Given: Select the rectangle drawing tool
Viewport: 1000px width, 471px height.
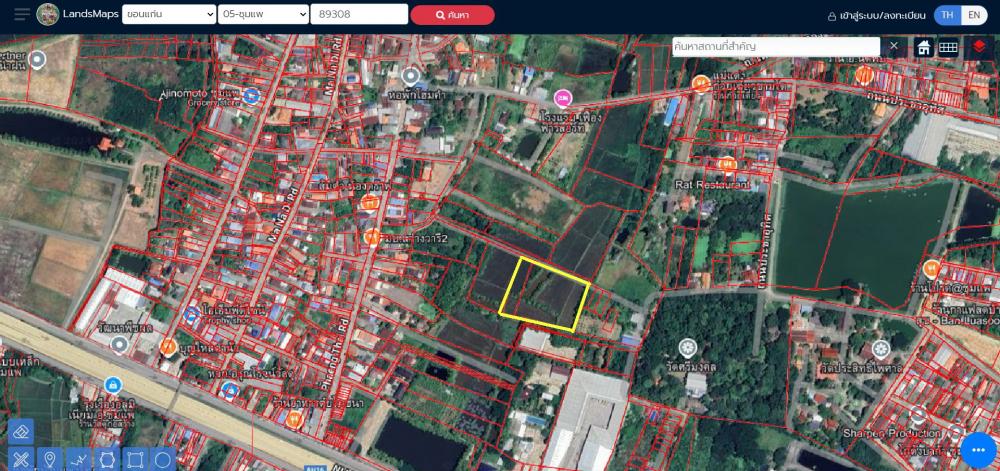Looking at the screenshot, I should click(134, 459).
